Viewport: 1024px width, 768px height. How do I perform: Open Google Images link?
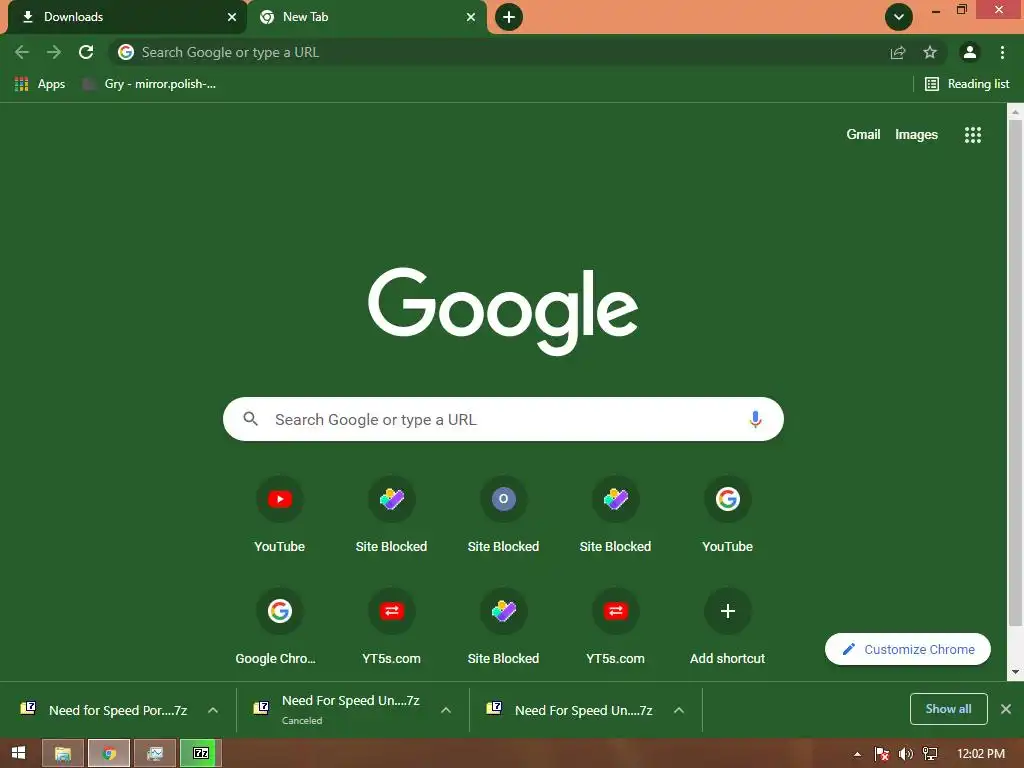pos(916,135)
